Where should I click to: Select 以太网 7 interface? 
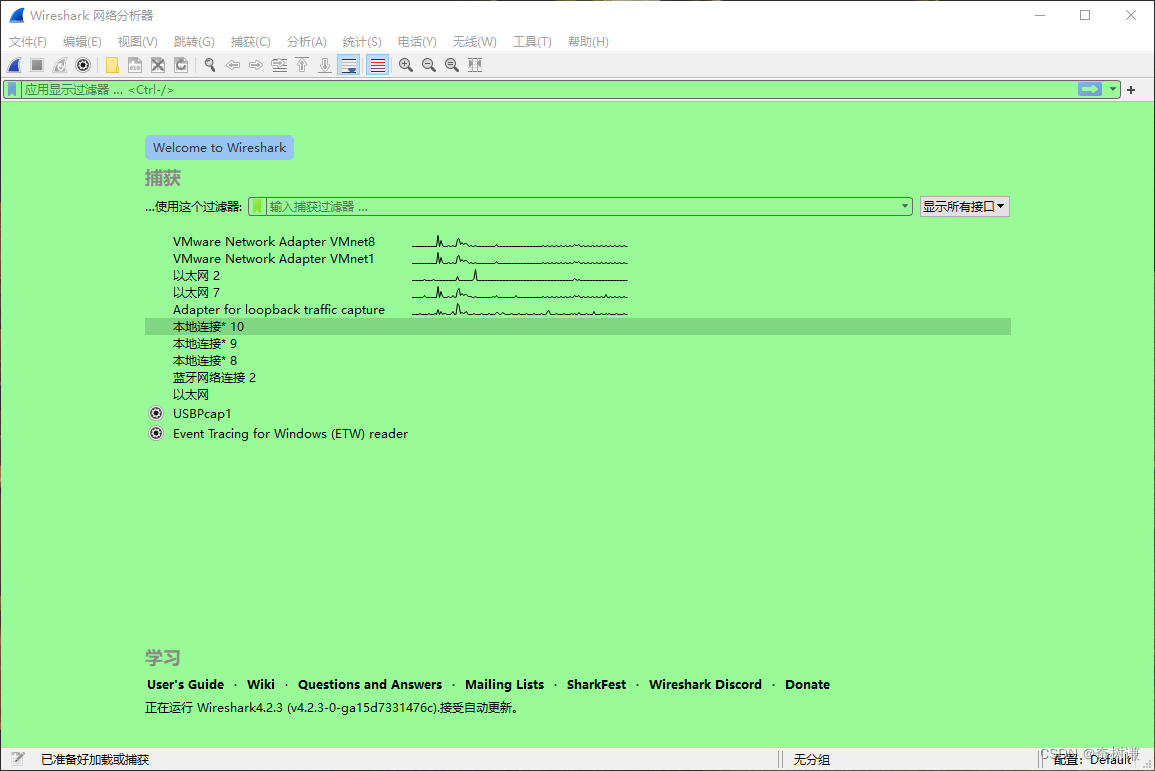pyautogui.click(x=578, y=292)
